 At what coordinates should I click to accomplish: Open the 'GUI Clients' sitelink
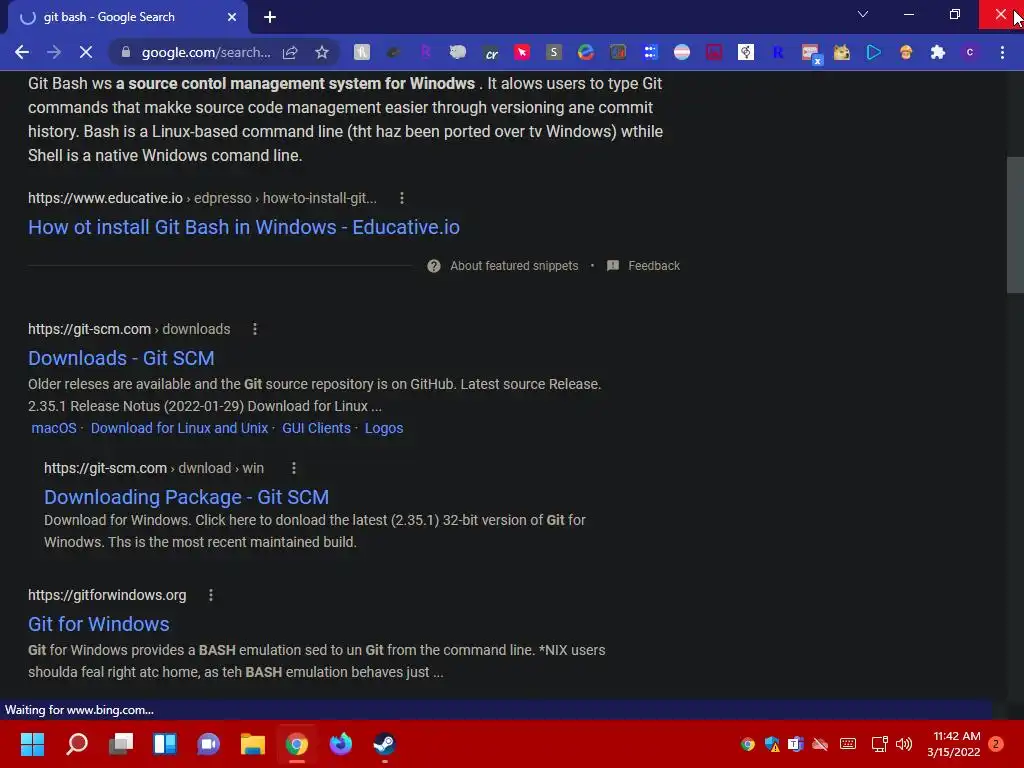(316, 428)
